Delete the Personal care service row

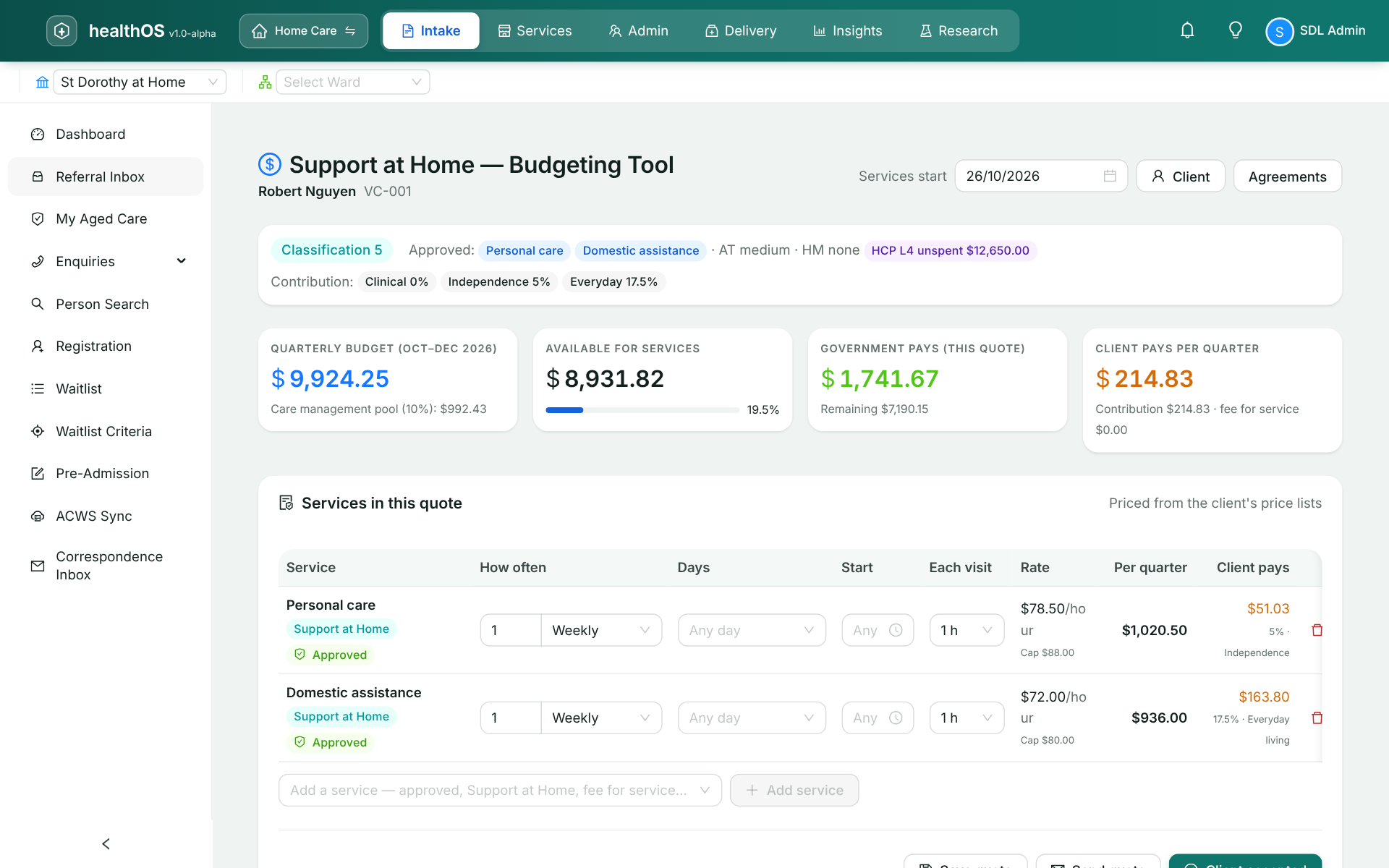click(x=1317, y=630)
